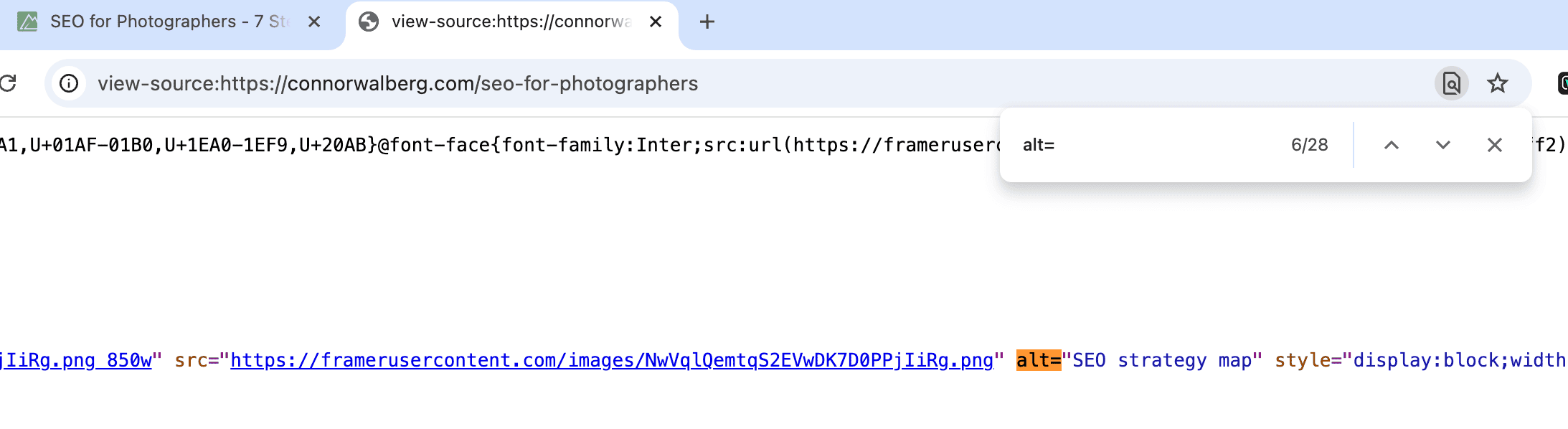Viewport: 1568px width, 429px height.
Task: Close the SEO for Photographers tab
Action: tap(314, 22)
